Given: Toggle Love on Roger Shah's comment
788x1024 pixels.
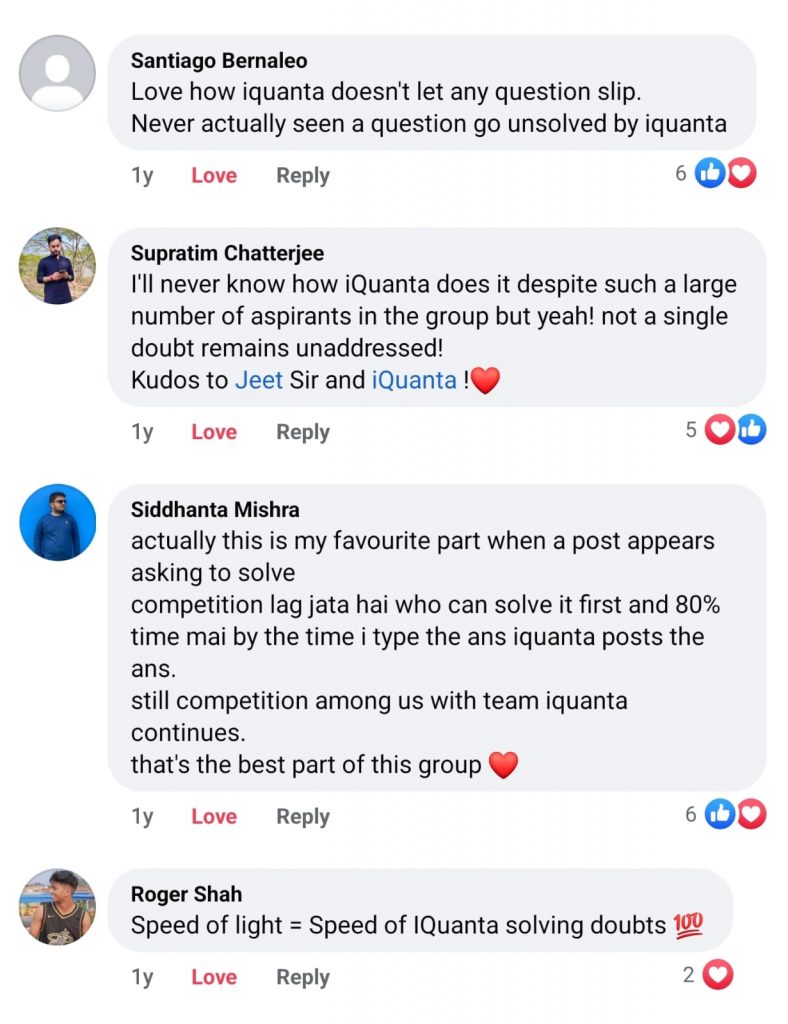Looking at the screenshot, I should pyautogui.click(x=213, y=977).
